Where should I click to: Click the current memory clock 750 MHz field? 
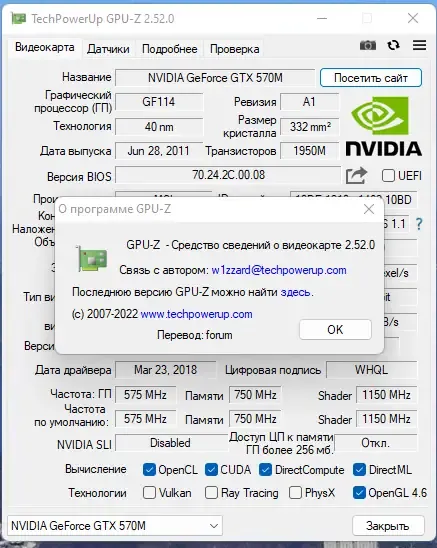[255, 395]
